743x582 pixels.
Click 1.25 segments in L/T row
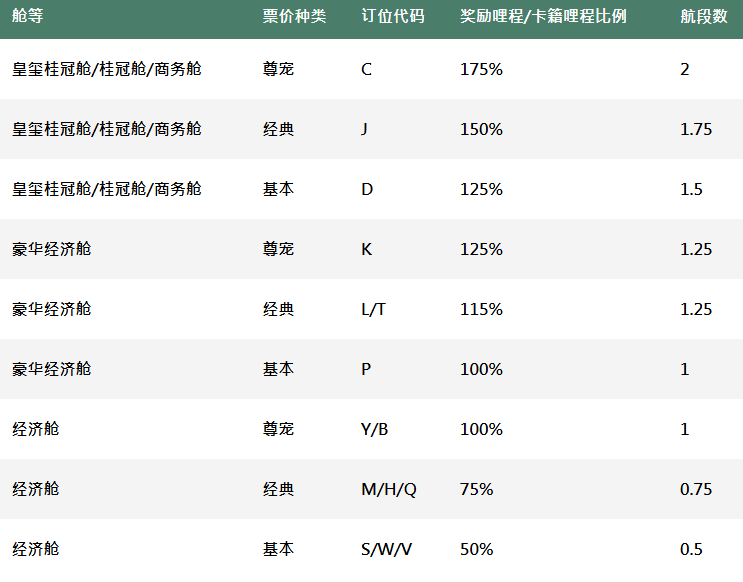pyautogui.click(x=696, y=309)
